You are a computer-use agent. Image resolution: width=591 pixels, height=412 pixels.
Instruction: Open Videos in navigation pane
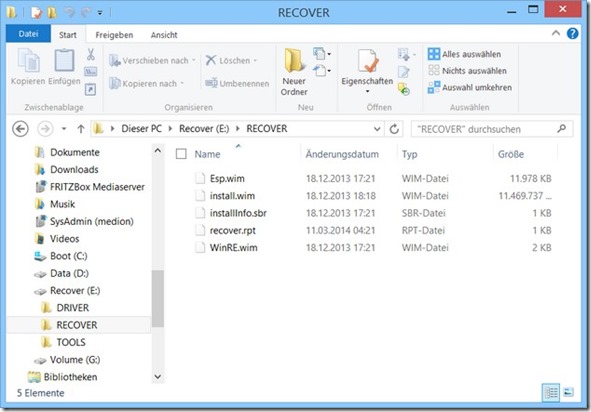point(64,239)
